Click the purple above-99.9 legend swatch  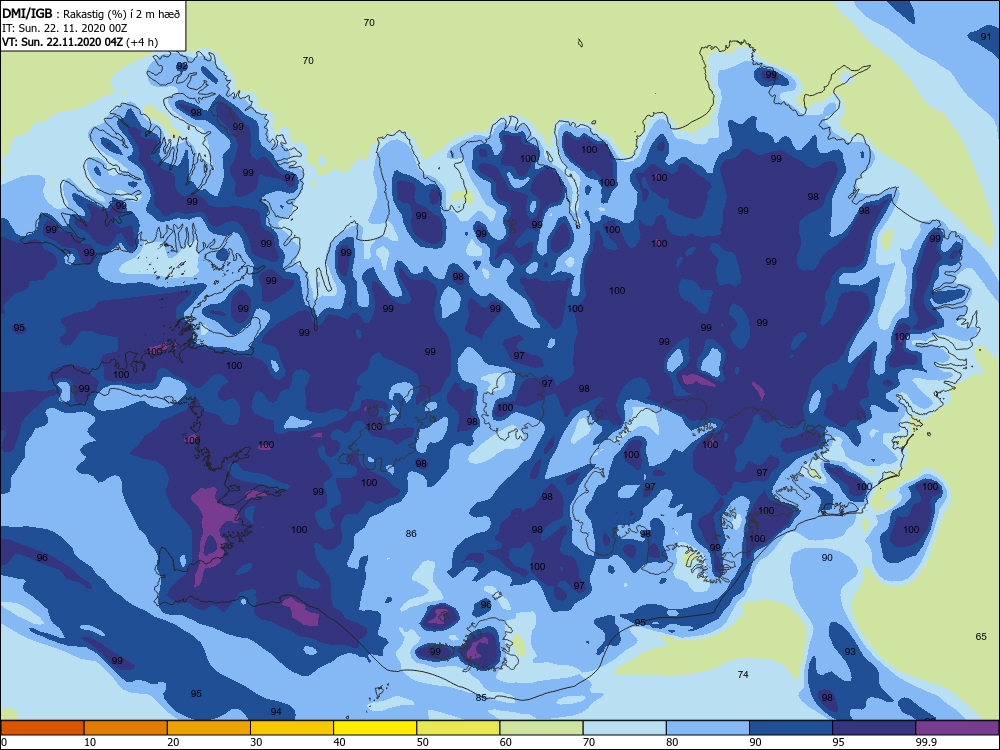(x=957, y=728)
